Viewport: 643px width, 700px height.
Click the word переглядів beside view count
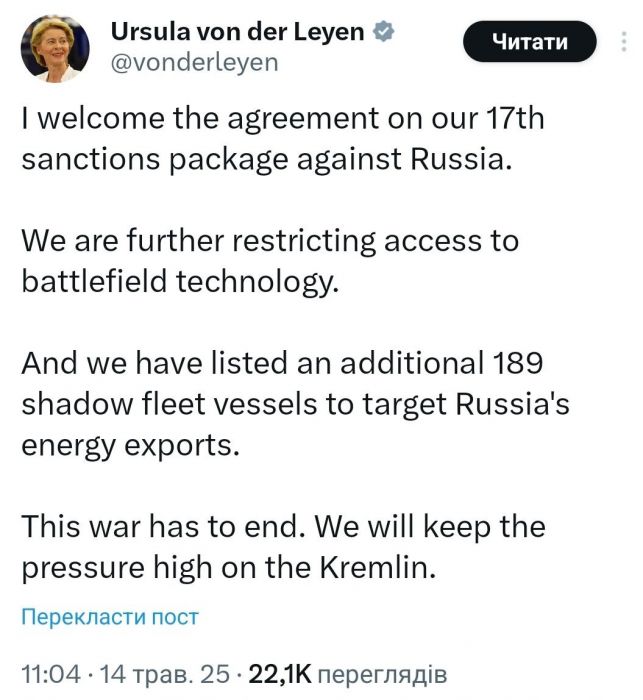382,675
